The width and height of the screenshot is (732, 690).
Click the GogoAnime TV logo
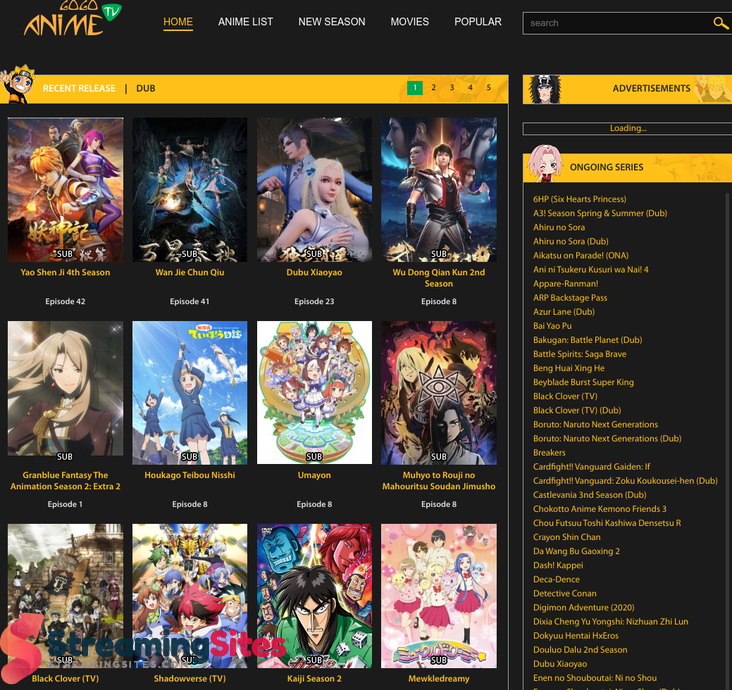pos(72,19)
